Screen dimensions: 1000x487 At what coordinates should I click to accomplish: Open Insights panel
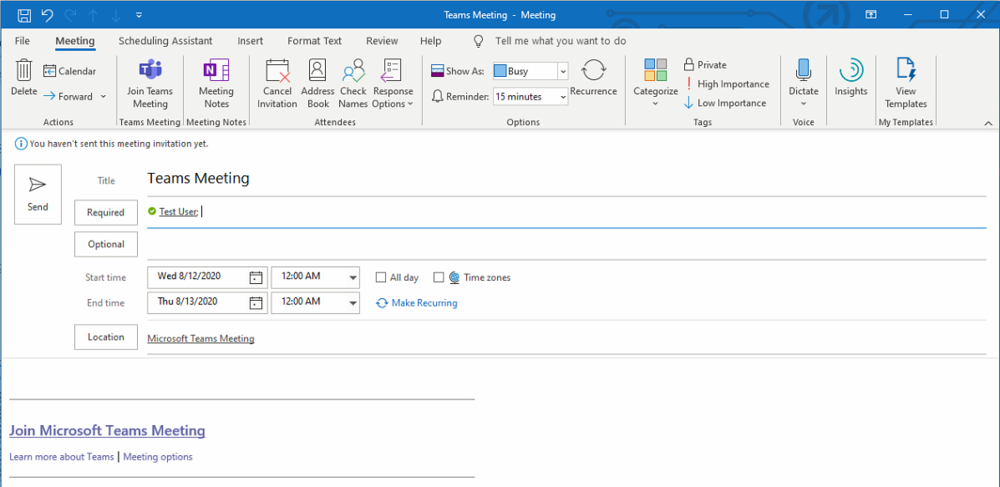pyautogui.click(x=851, y=78)
